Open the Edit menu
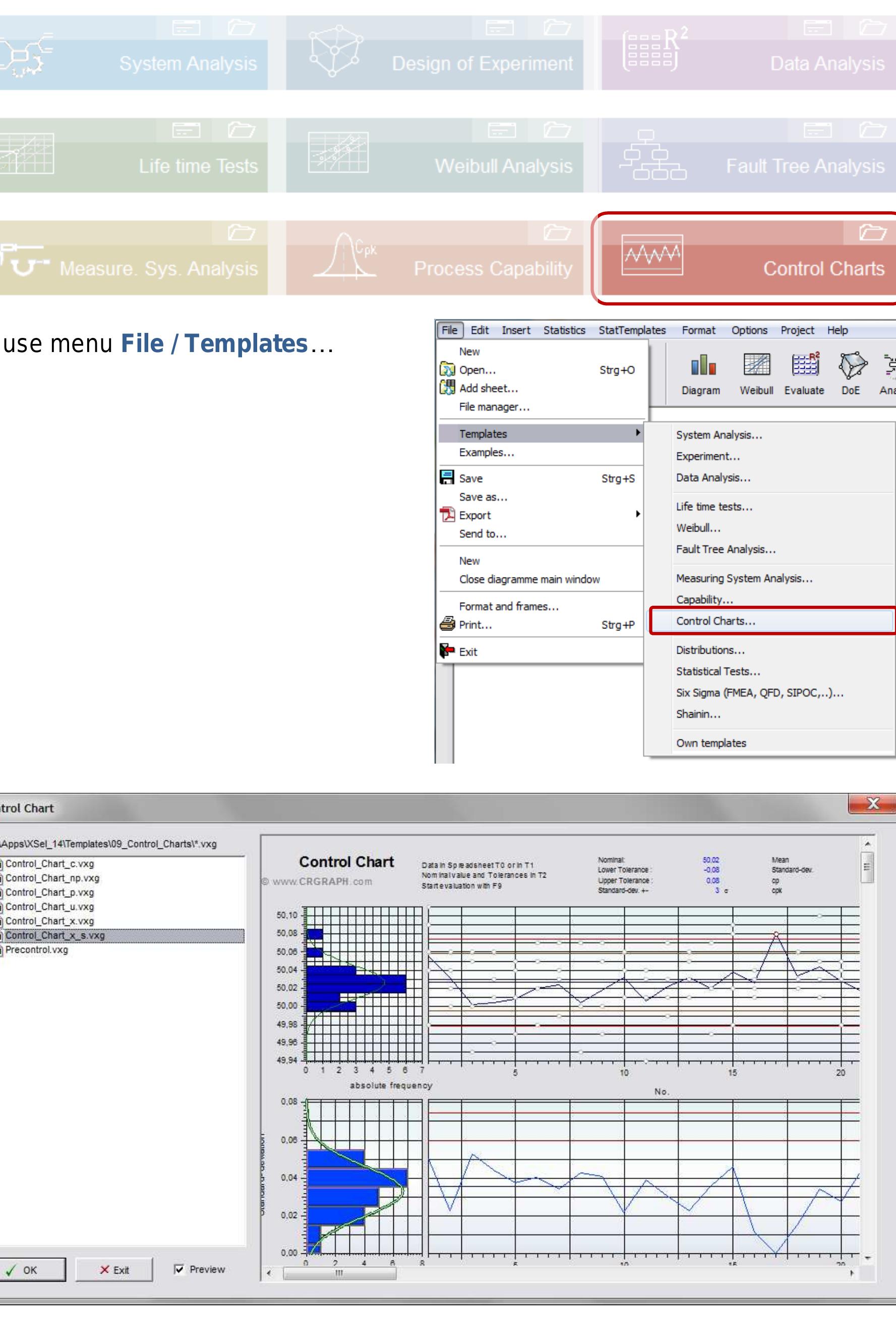The height and width of the screenshot is (1326, 896). [479, 330]
